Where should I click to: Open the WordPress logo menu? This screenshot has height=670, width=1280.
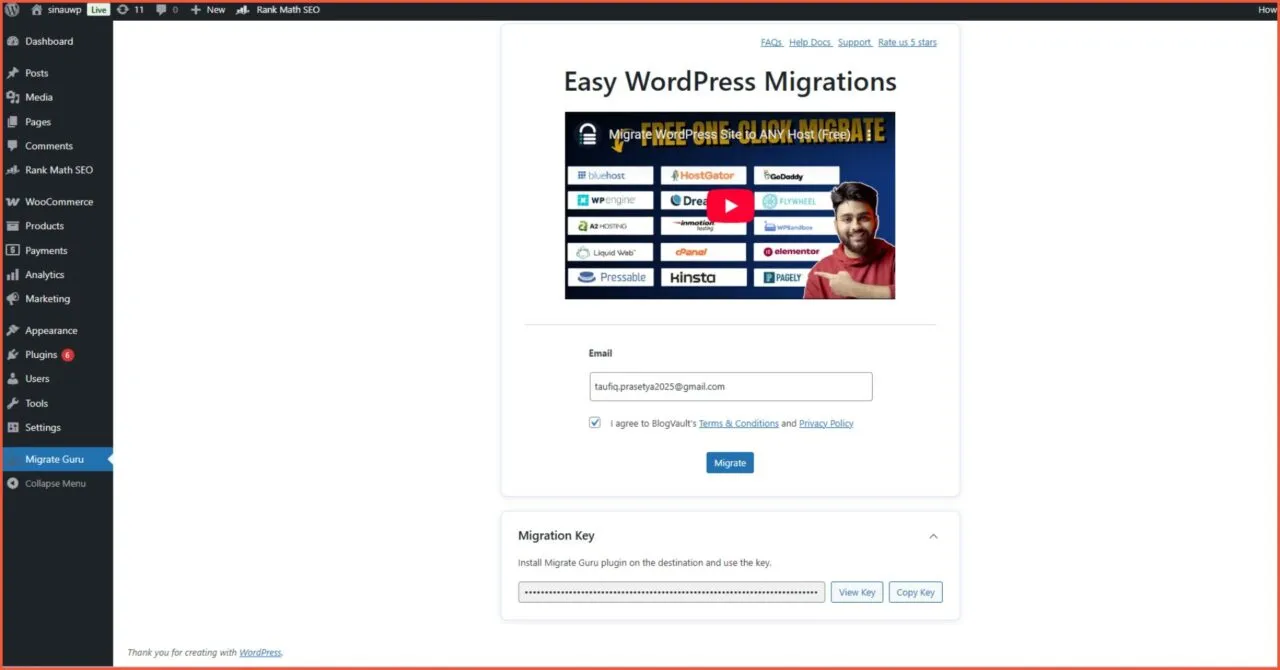(x=11, y=9)
